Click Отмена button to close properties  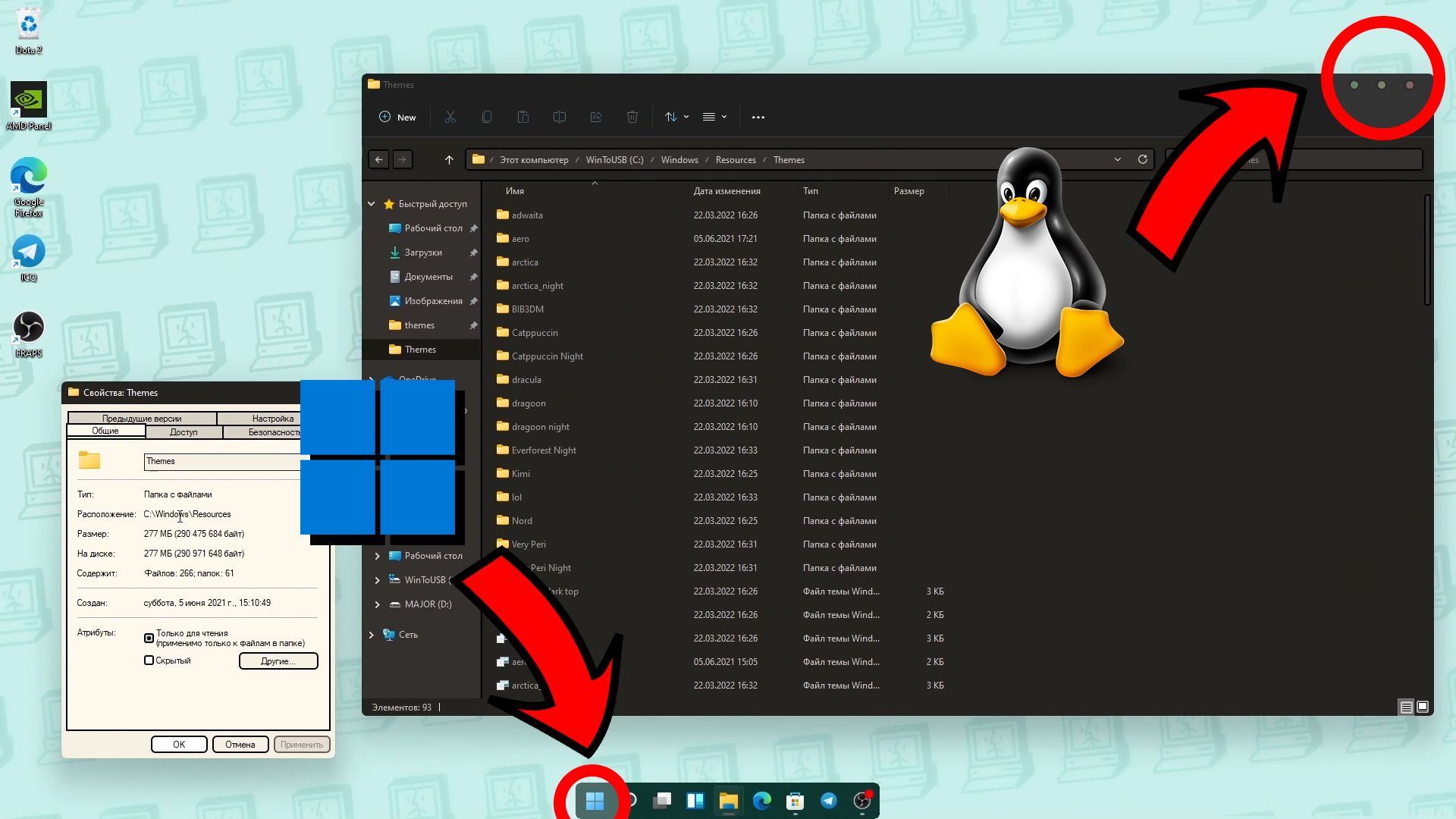coord(239,744)
